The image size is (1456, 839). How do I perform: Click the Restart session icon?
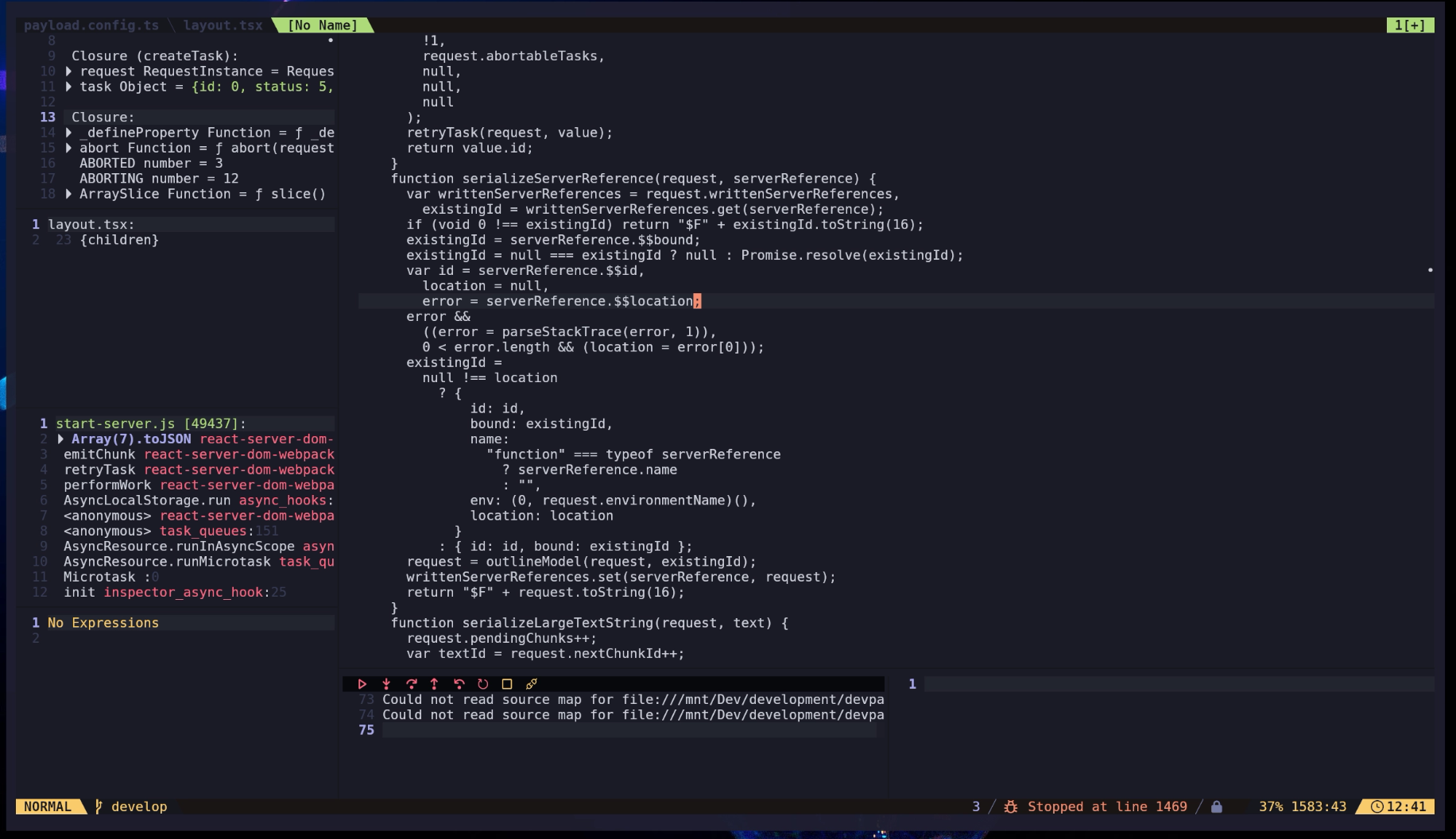pyautogui.click(x=482, y=684)
